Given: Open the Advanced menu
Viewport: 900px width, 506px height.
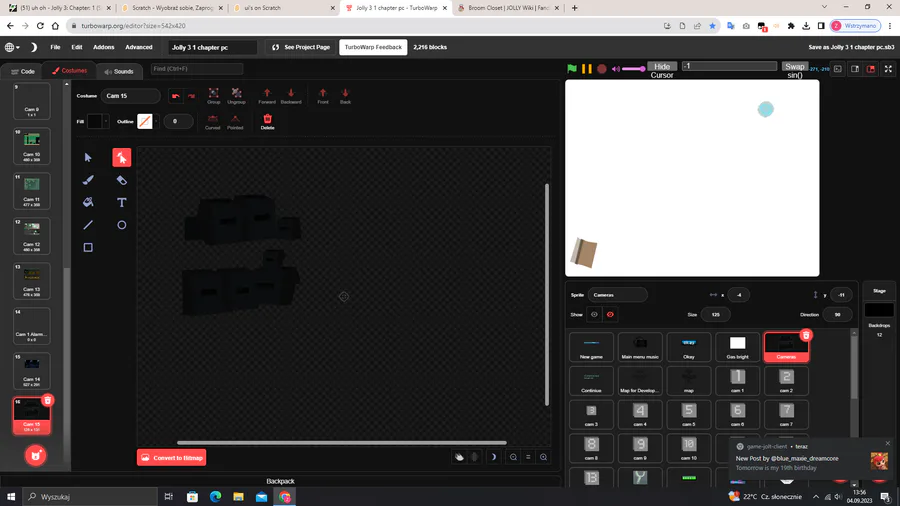Looking at the screenshot, I should click(139, 47).
